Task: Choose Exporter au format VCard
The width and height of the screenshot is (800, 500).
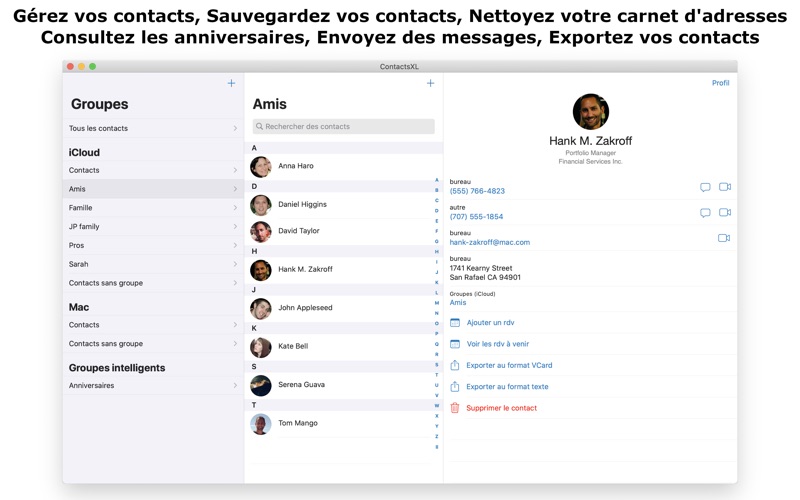Action: 509,365
